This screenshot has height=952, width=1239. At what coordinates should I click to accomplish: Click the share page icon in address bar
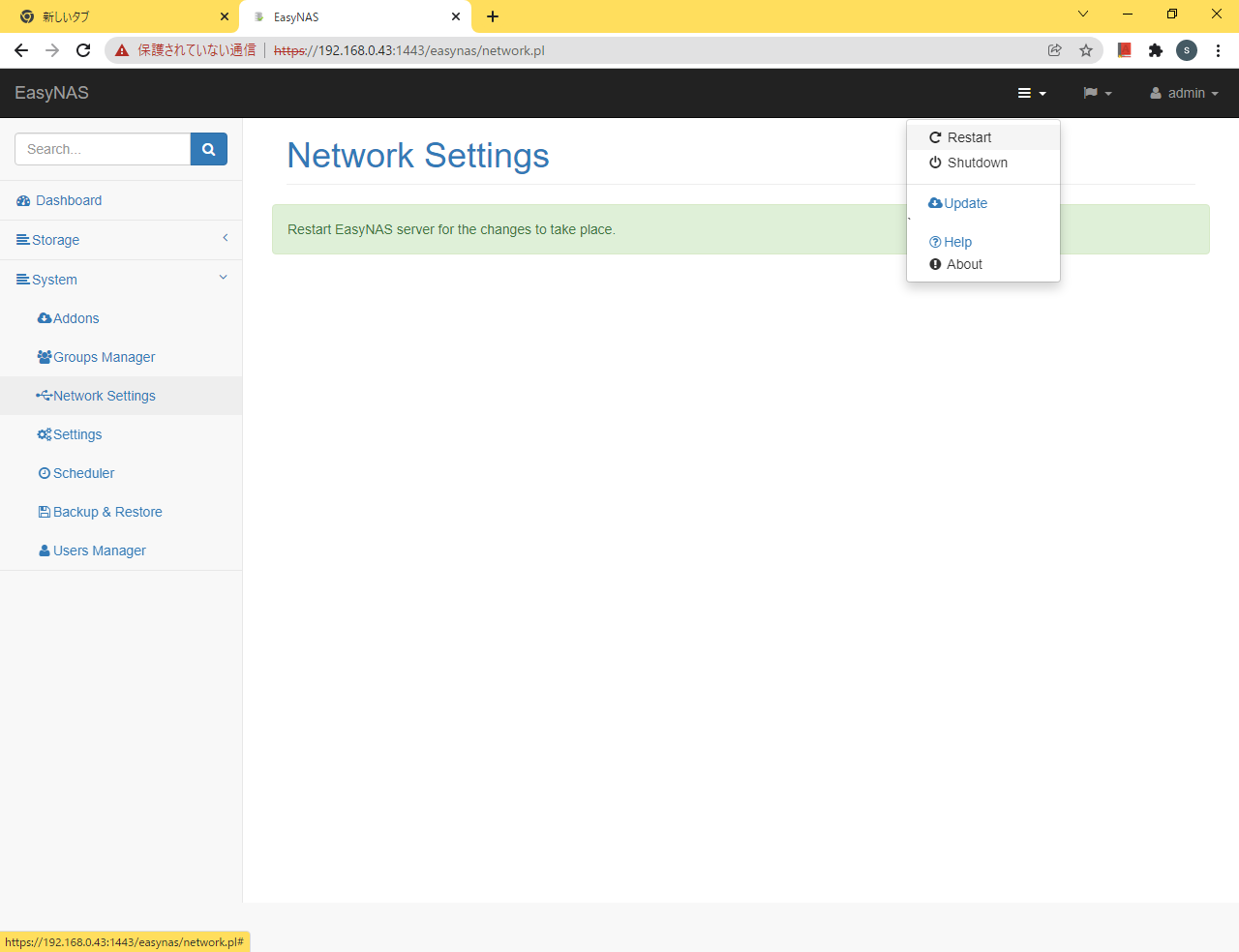(1054, 50)
